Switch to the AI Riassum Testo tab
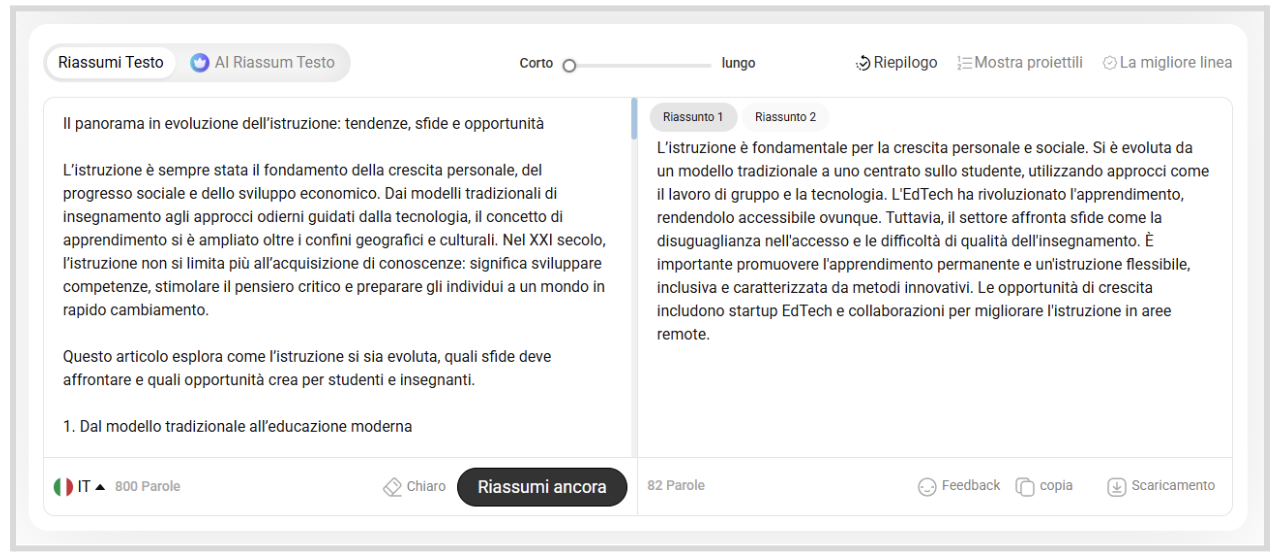This screenshot has height=558, width=1280. [x=274, y=62]
